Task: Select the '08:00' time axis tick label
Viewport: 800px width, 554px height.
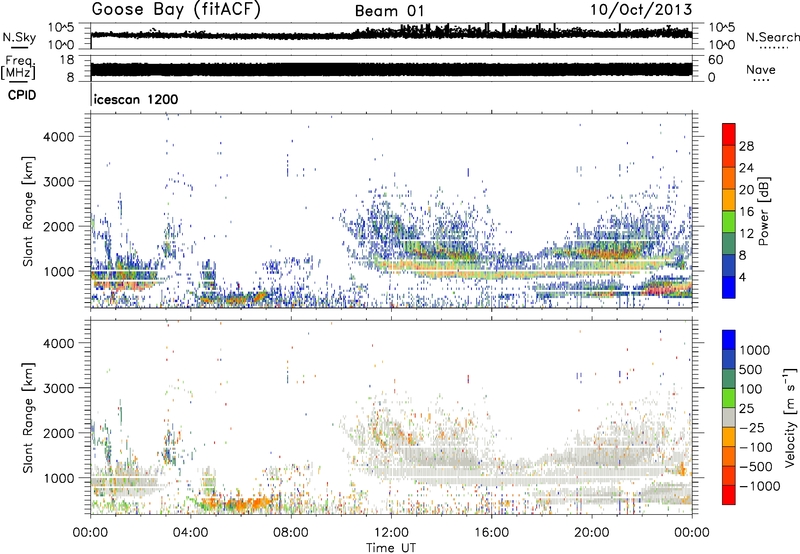Action: coord(291,533)
